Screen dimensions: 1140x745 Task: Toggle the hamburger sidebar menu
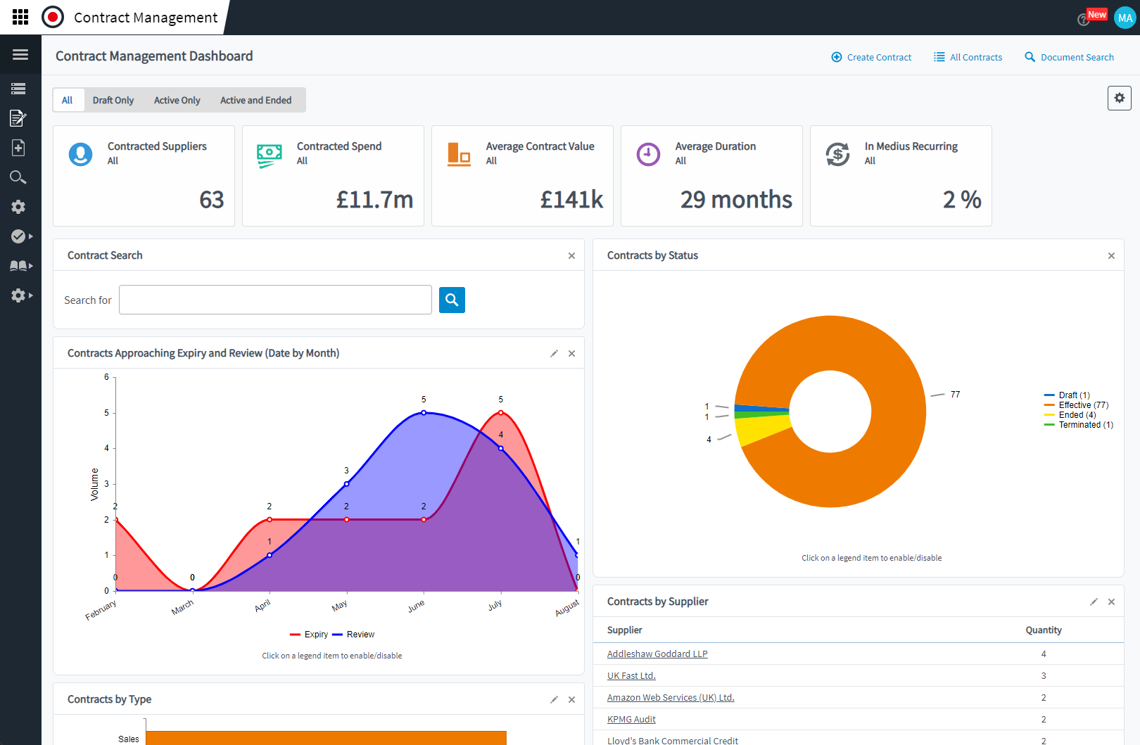[20, 55]
